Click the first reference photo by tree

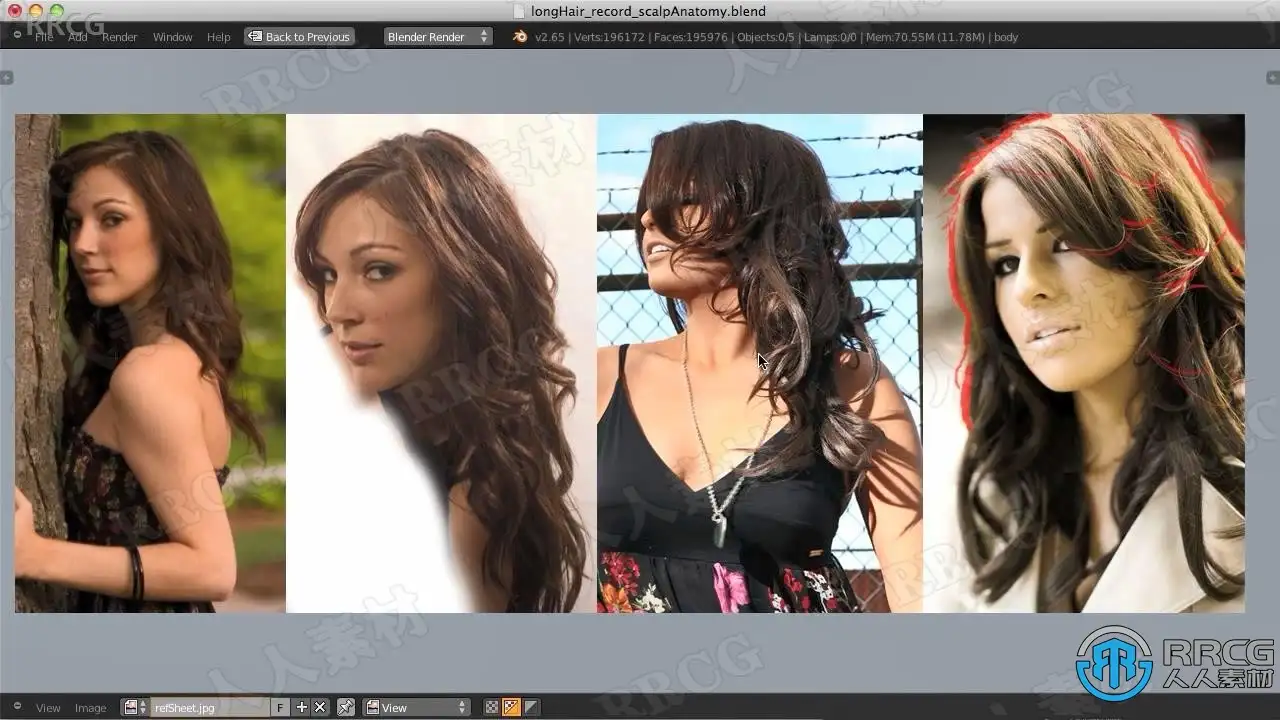click(x=150, y=363)
